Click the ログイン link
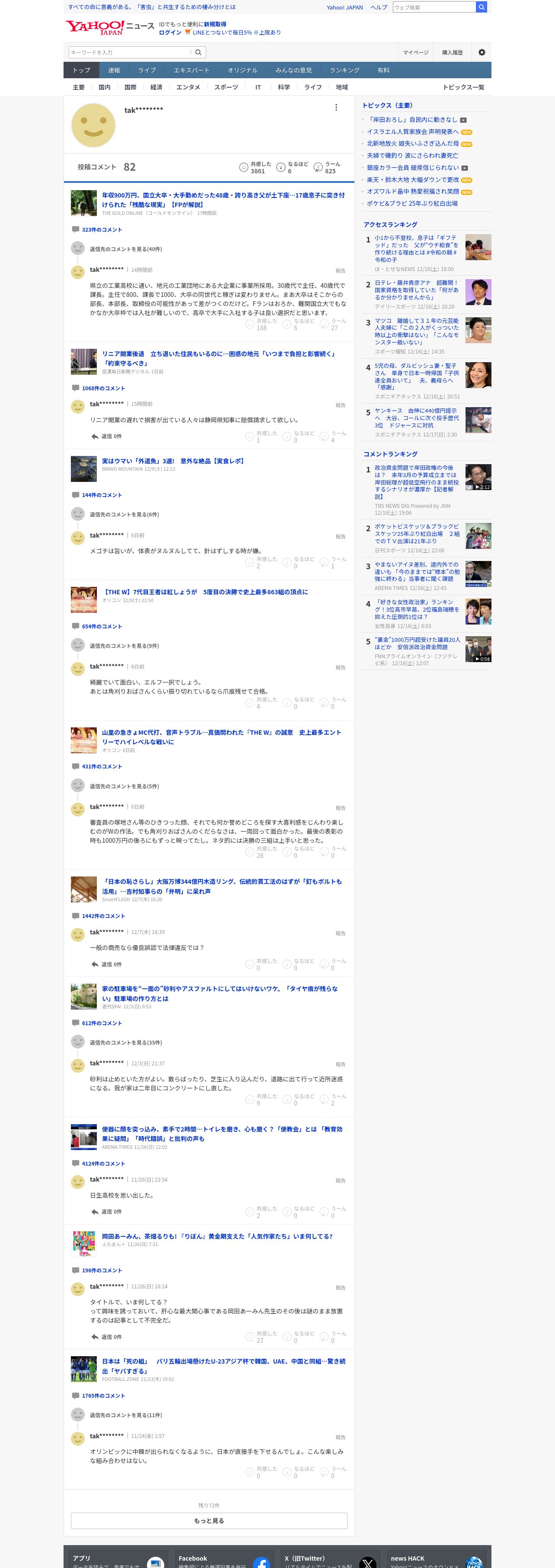This screenshot has height=1568, width=555. click(170, 32)
